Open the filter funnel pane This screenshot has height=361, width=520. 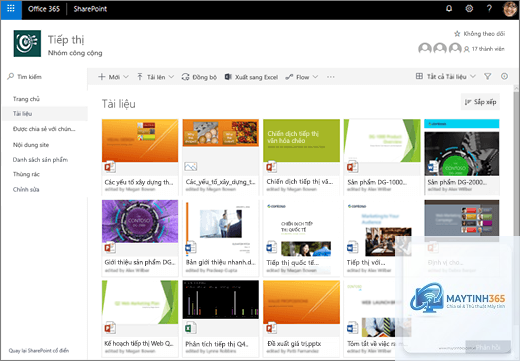[487, 77]
